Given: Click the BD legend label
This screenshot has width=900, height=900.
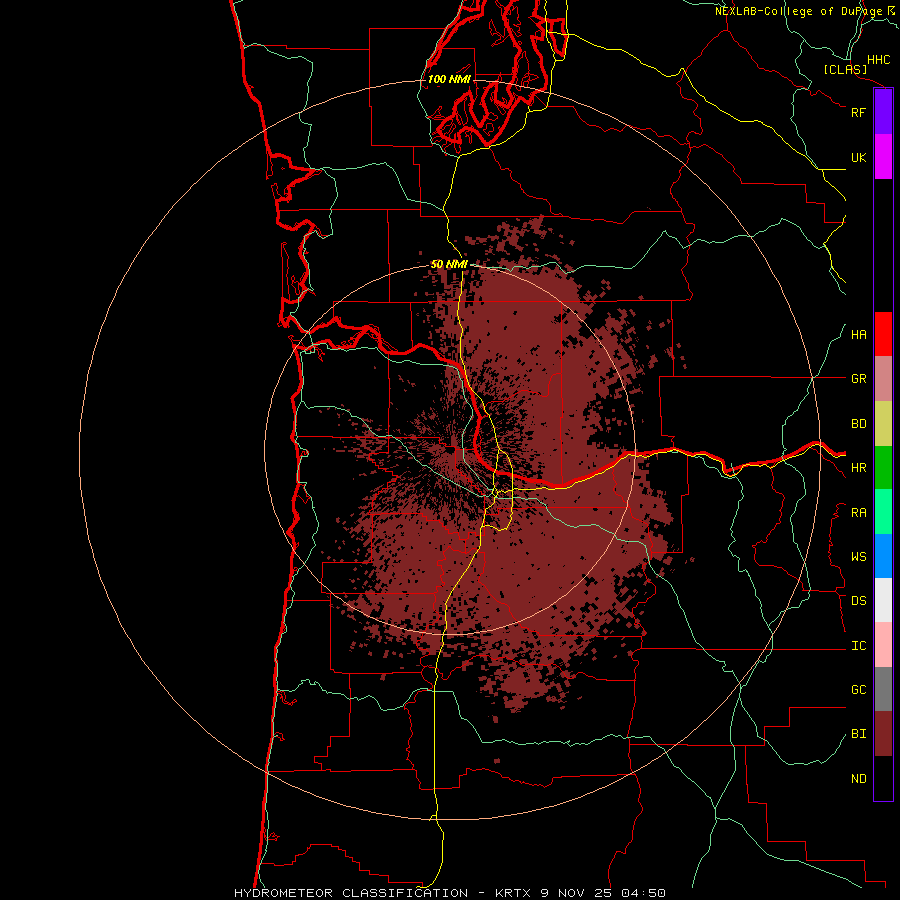Looking at the screenshot, I should (858, 424).
